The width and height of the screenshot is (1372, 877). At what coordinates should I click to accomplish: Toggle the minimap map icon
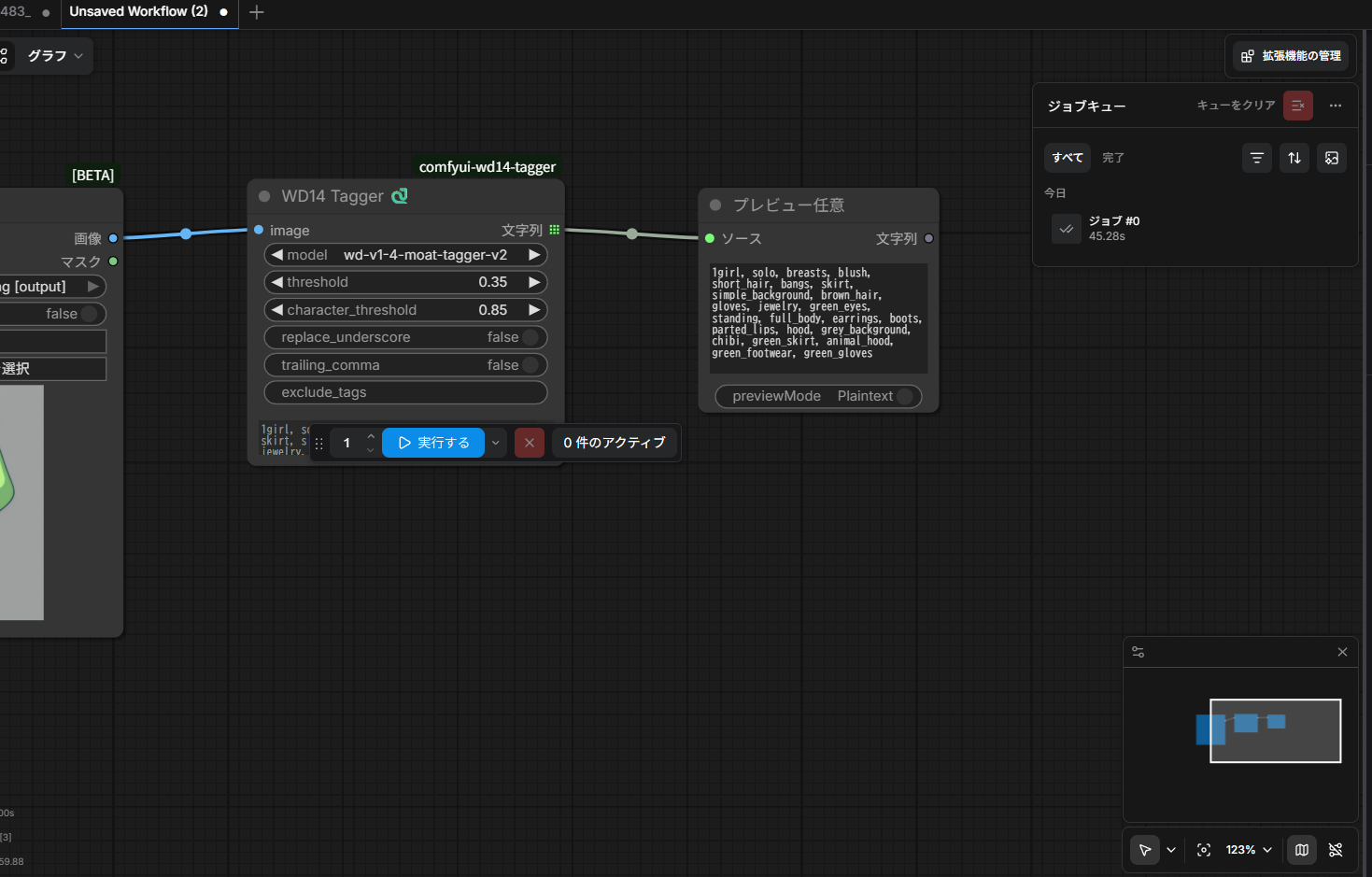1302,850
